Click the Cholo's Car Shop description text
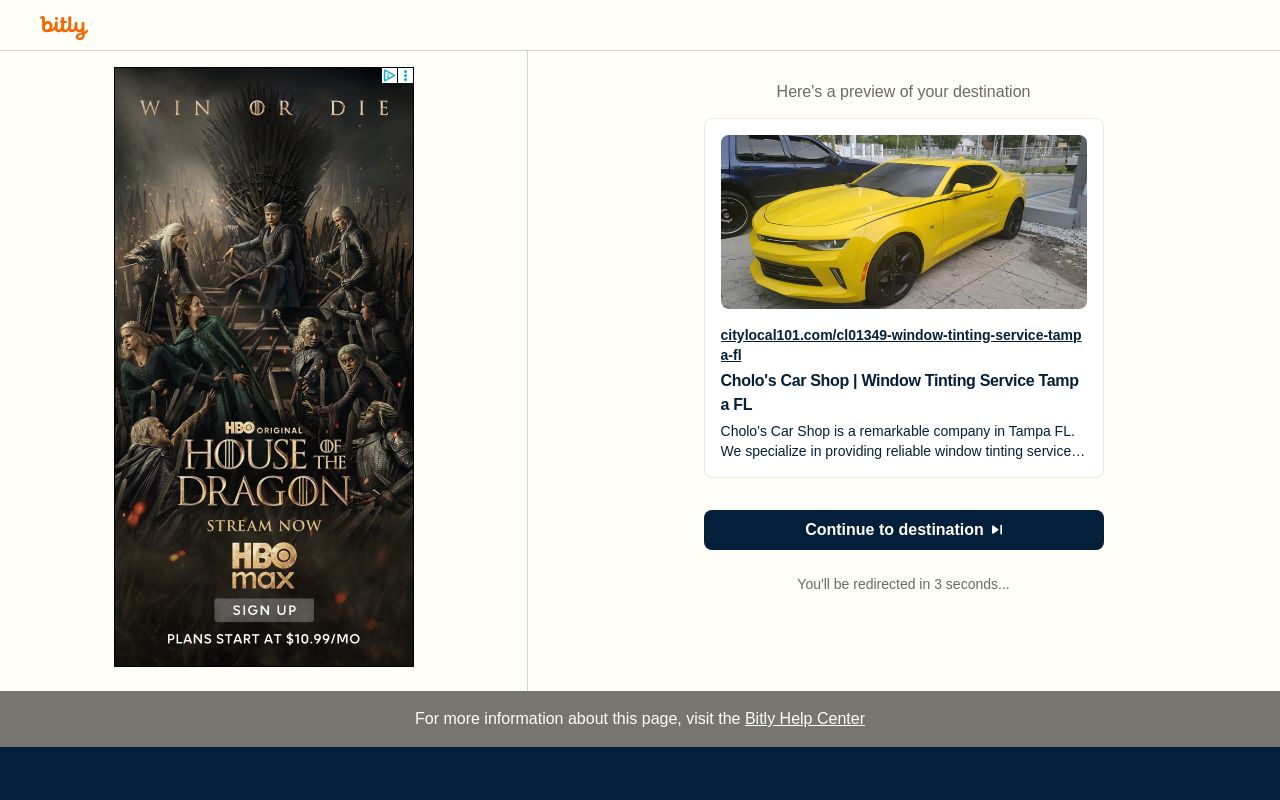 (x=902, y=441)
